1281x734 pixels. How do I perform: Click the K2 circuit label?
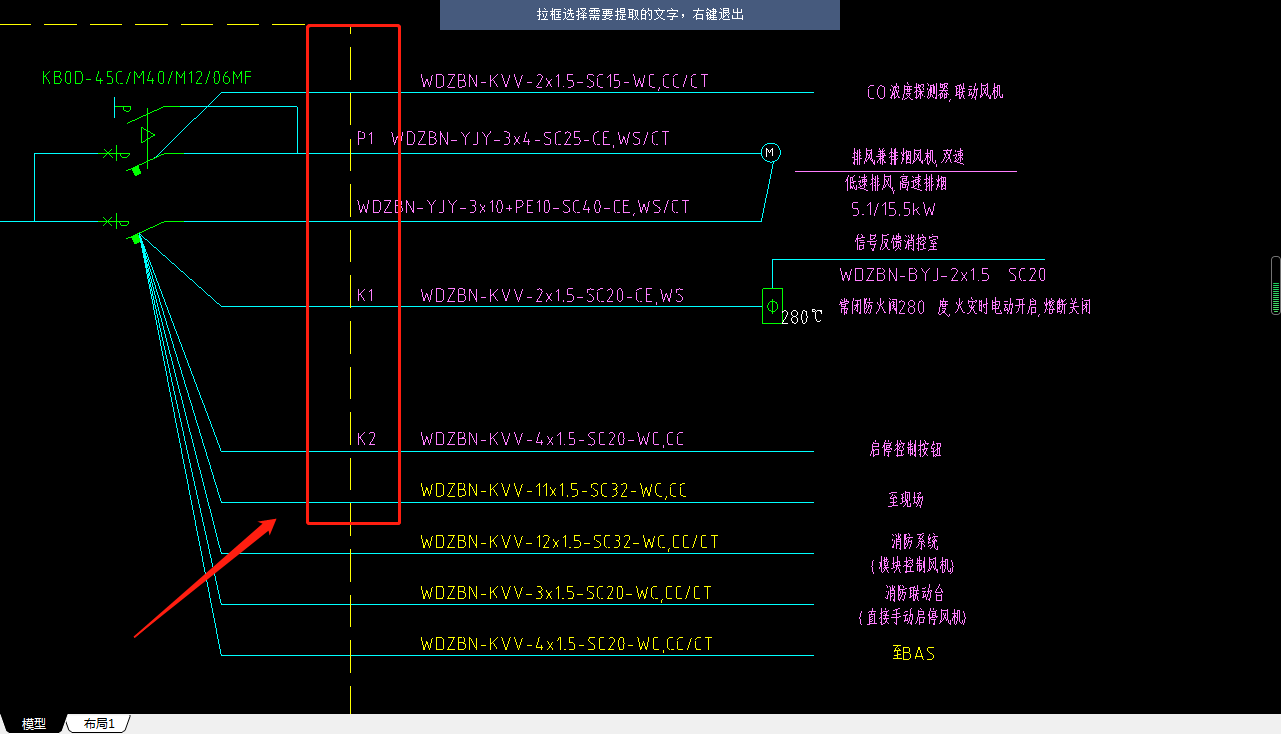[367, 439]
